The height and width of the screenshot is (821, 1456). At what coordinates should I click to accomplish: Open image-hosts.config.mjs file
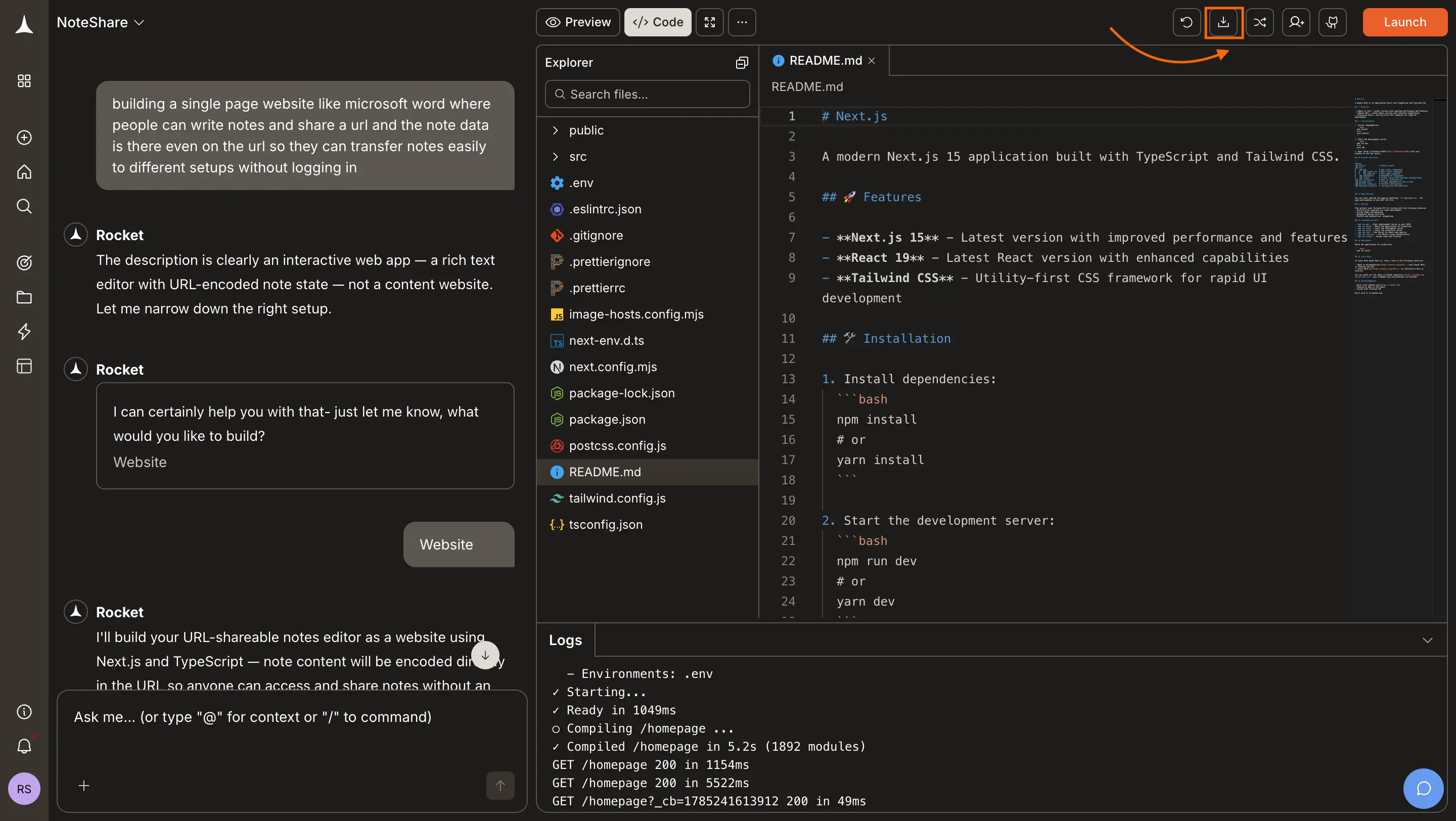point(647,314)
